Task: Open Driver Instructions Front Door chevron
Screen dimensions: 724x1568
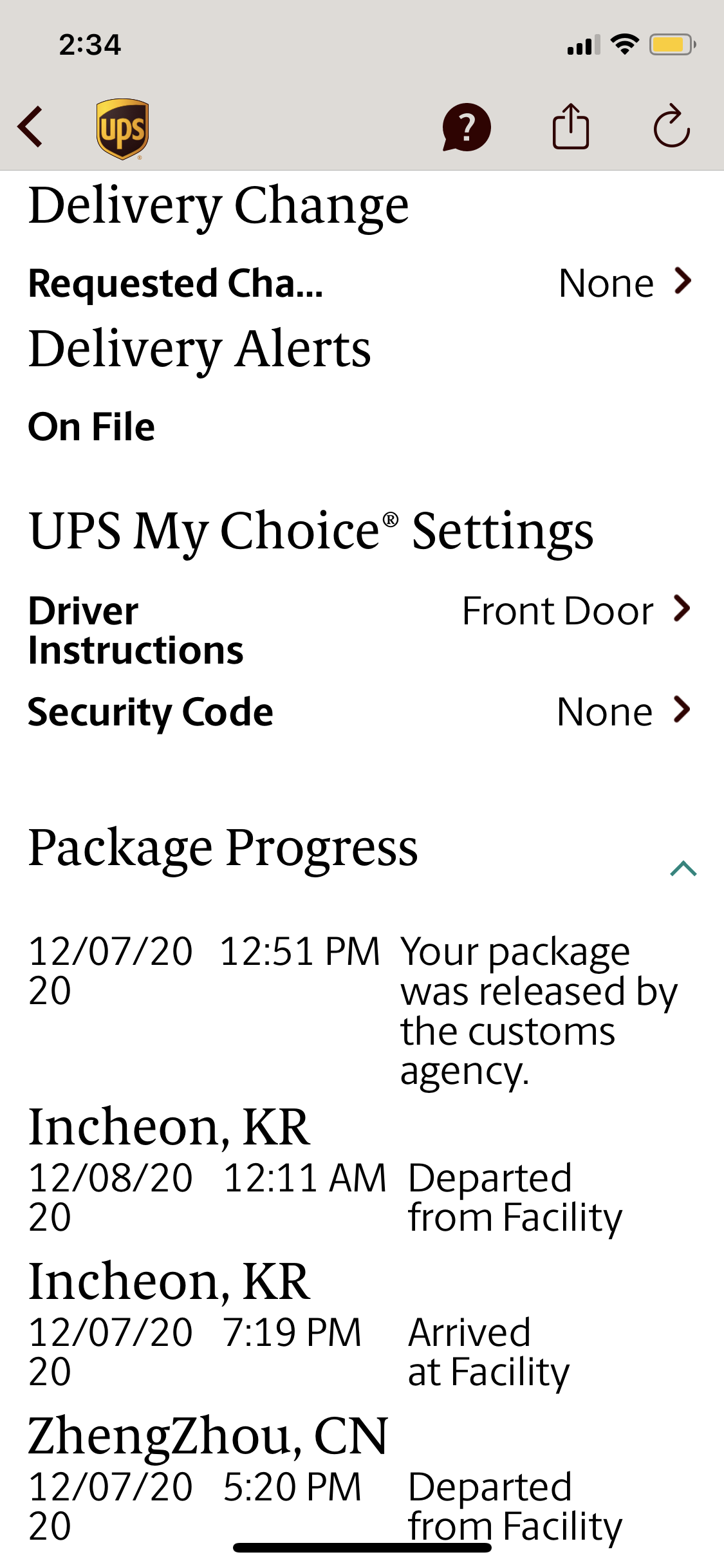Action: (682, 609)
